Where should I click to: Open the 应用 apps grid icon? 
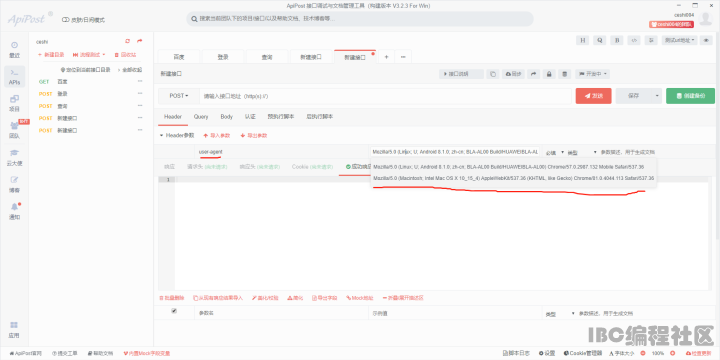click(14, 329)
